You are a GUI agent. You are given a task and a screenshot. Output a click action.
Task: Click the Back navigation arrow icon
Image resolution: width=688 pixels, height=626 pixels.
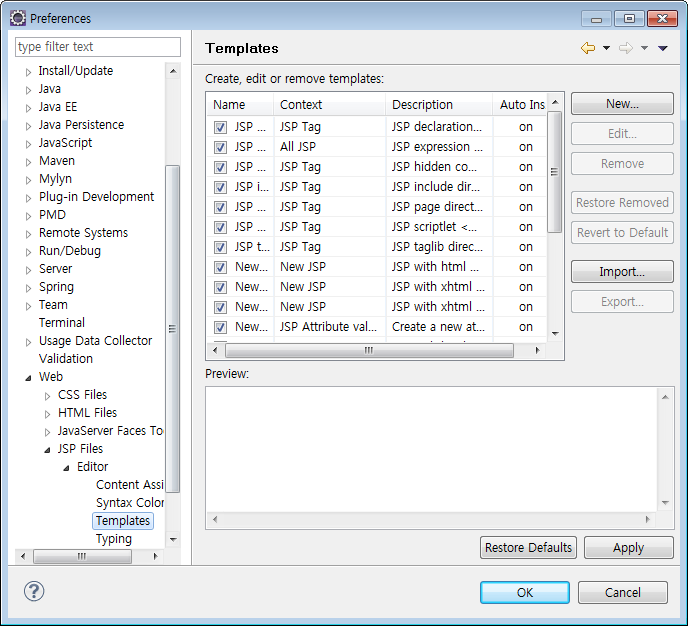pyautogui.click(x=587, y=48)
